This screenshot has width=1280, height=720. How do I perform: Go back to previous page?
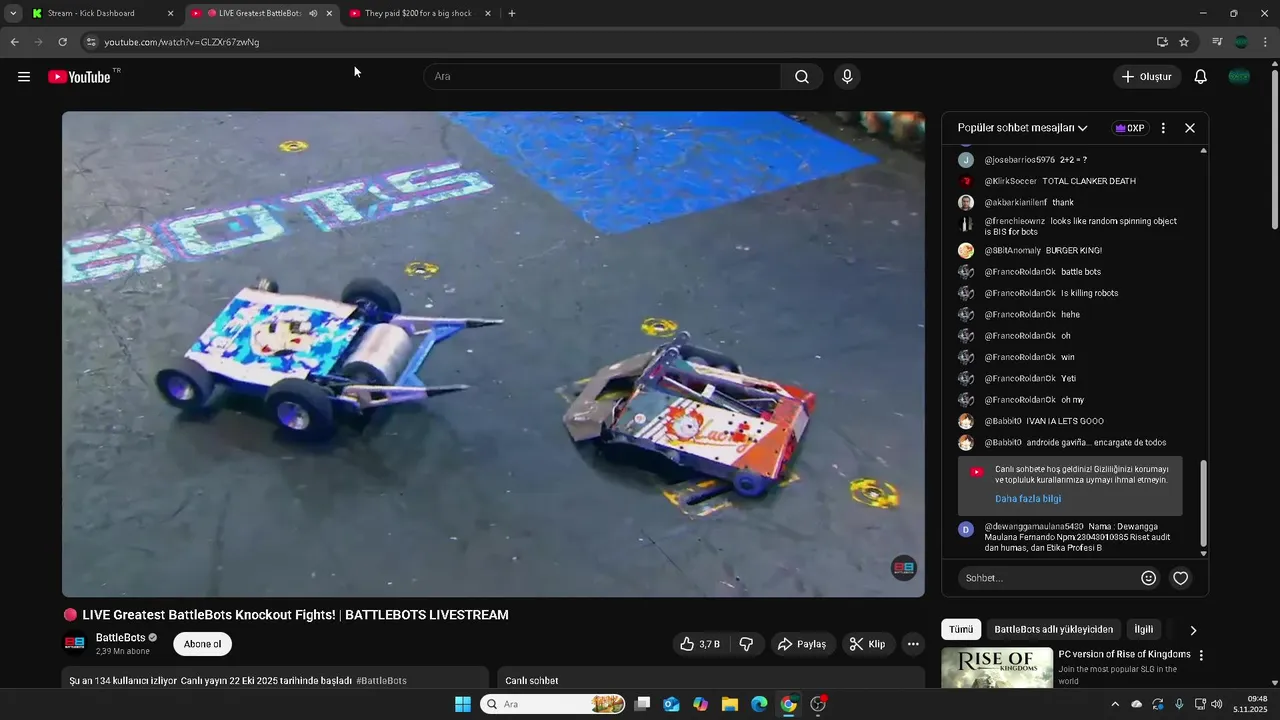pos(14,42)
